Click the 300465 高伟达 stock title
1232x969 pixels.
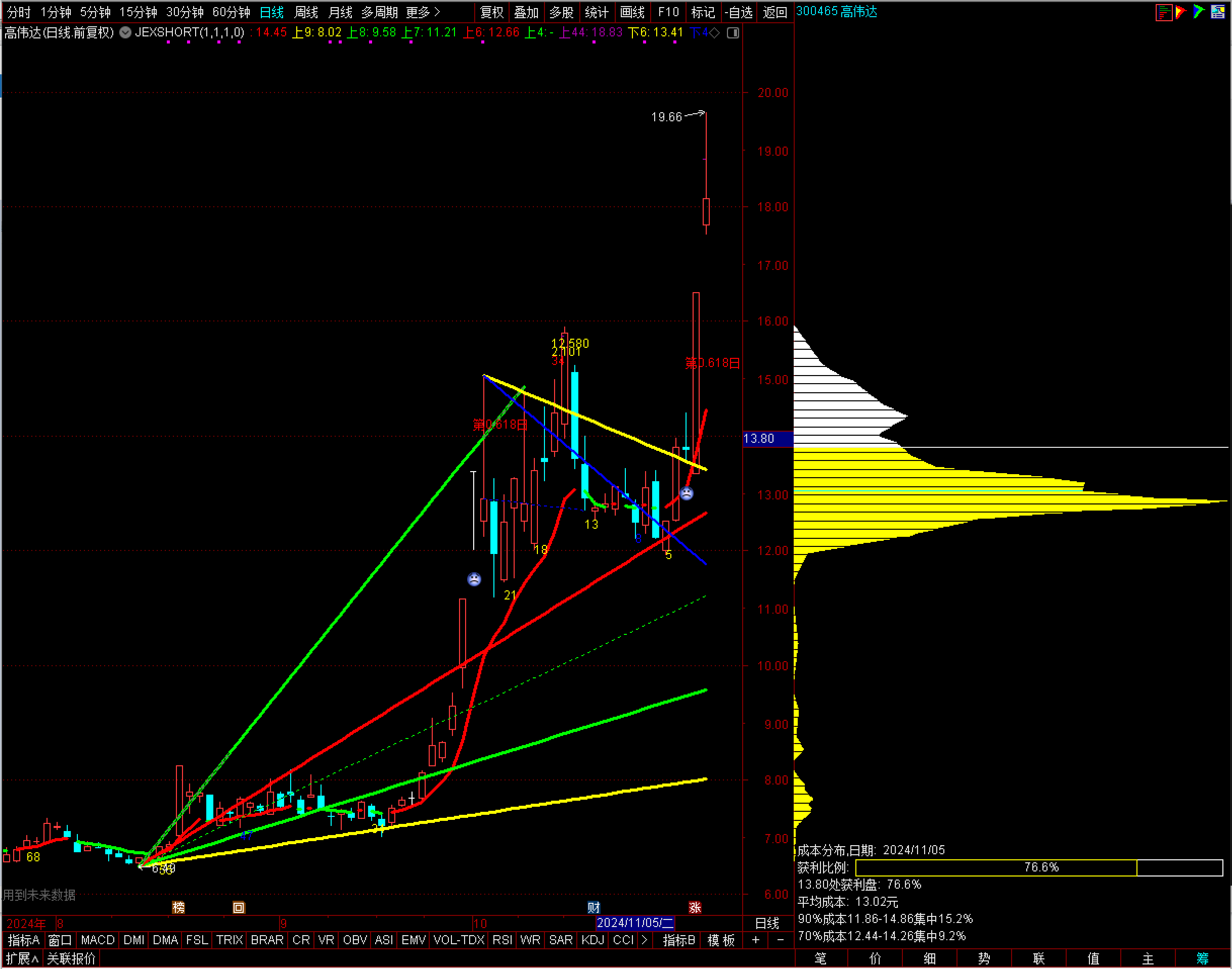pos(837,11)
